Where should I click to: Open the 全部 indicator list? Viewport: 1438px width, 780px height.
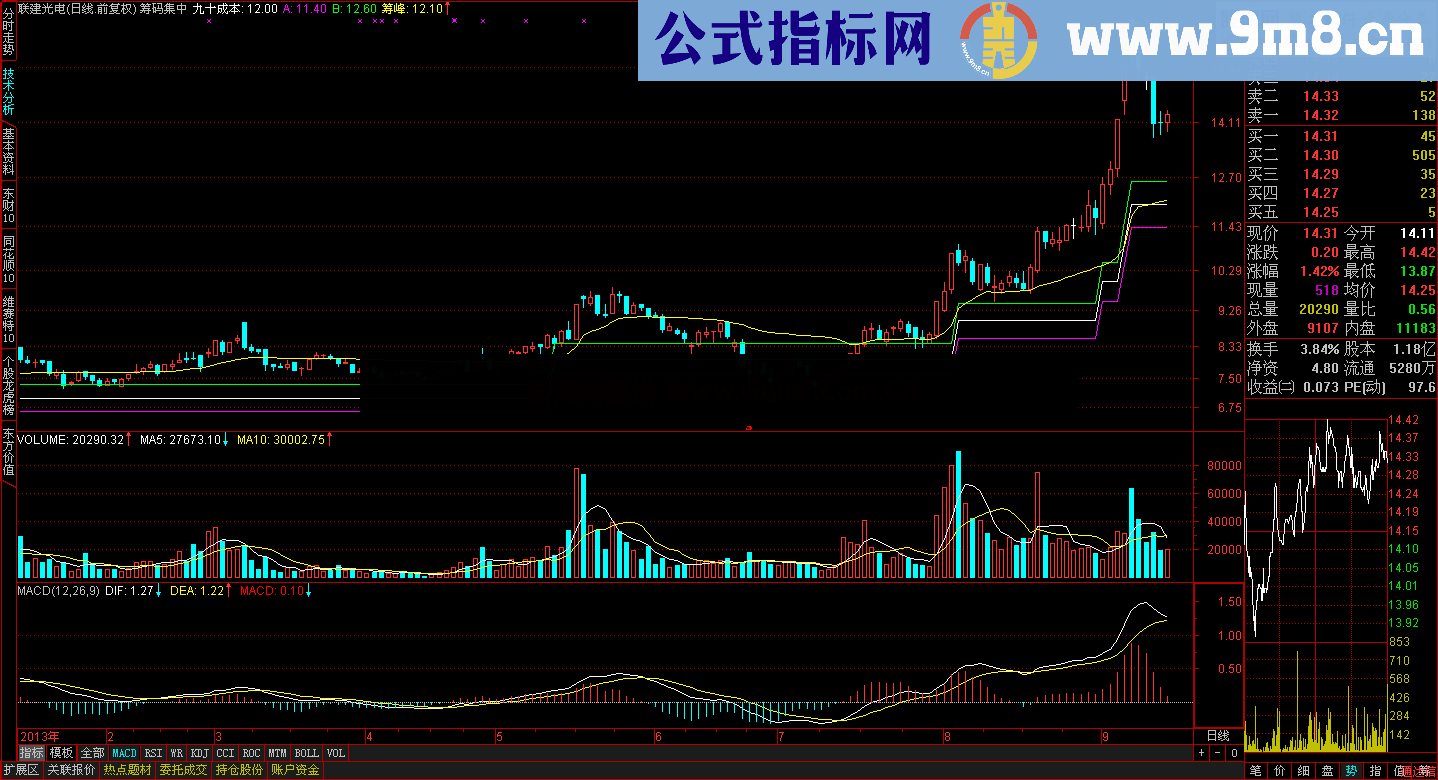coord(94,753)
